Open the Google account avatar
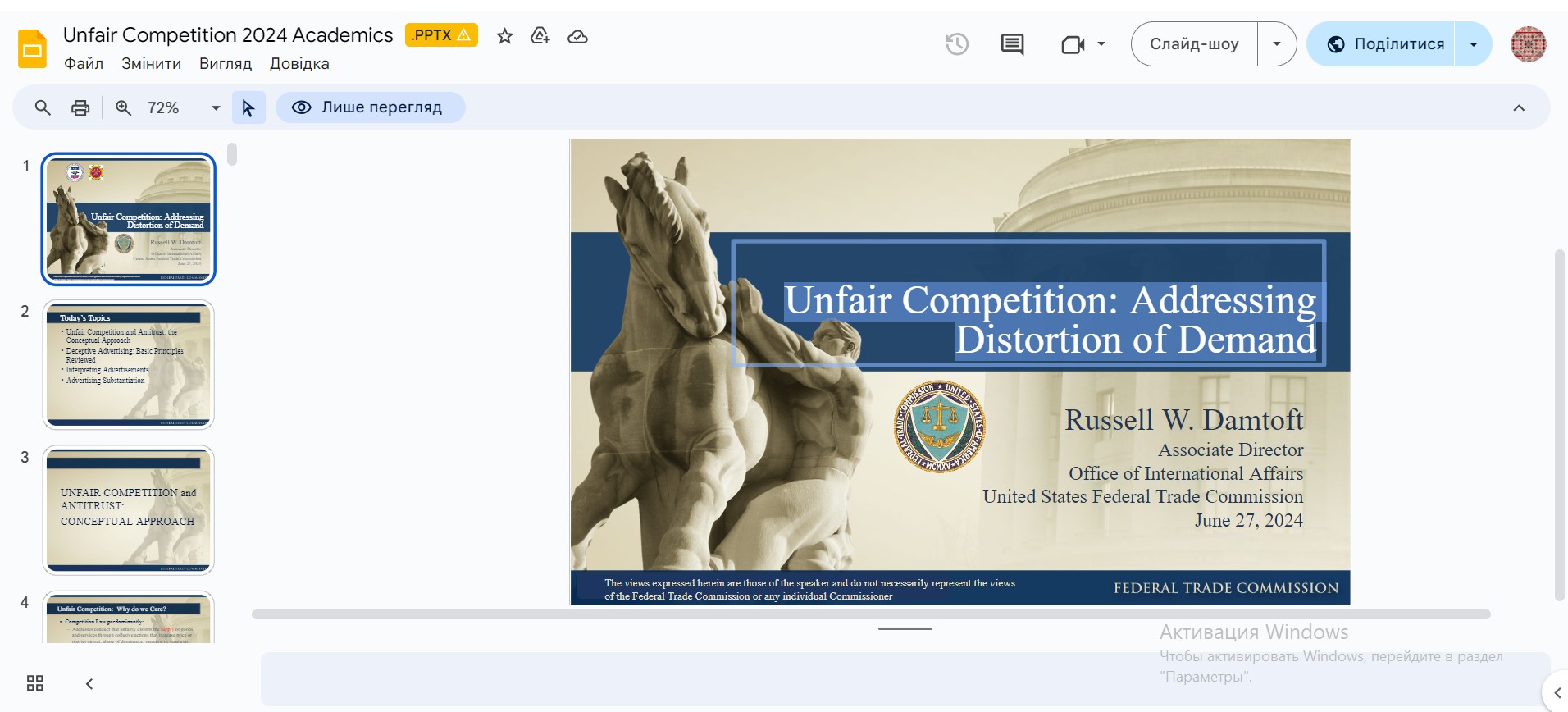 click(1529, 44)
